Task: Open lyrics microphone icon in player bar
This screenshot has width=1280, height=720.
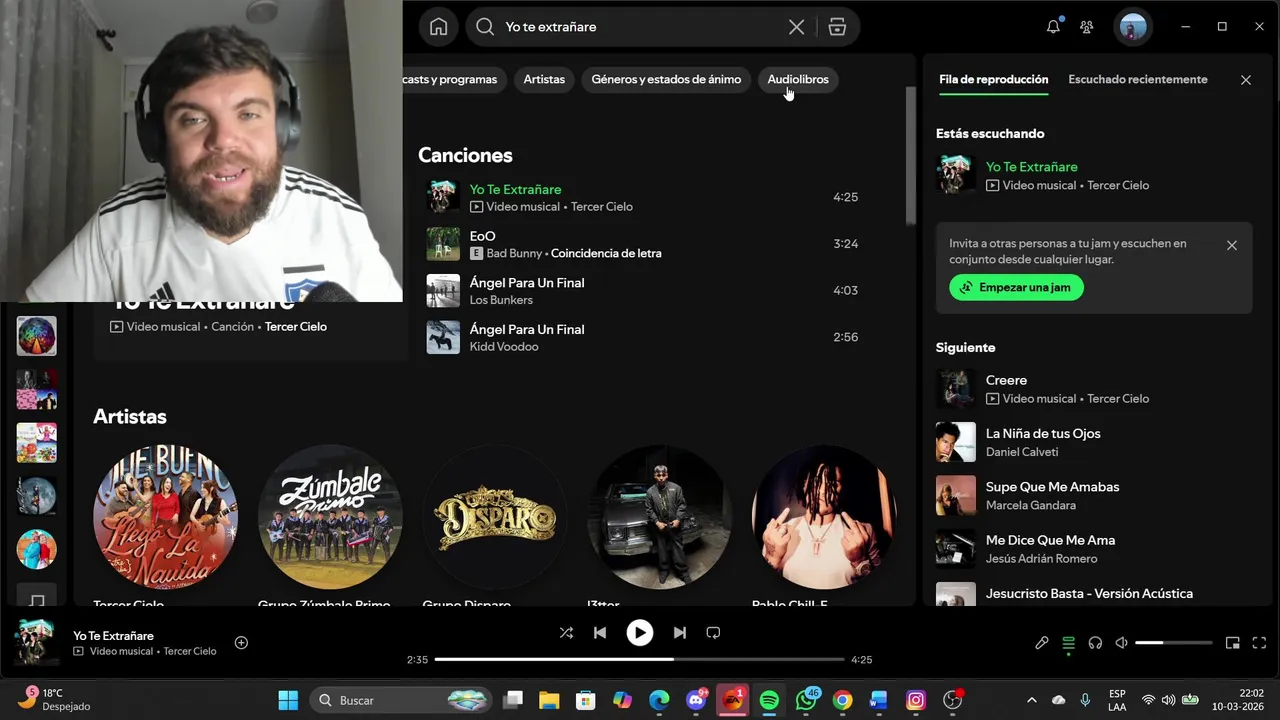Action: [1041, 643]
